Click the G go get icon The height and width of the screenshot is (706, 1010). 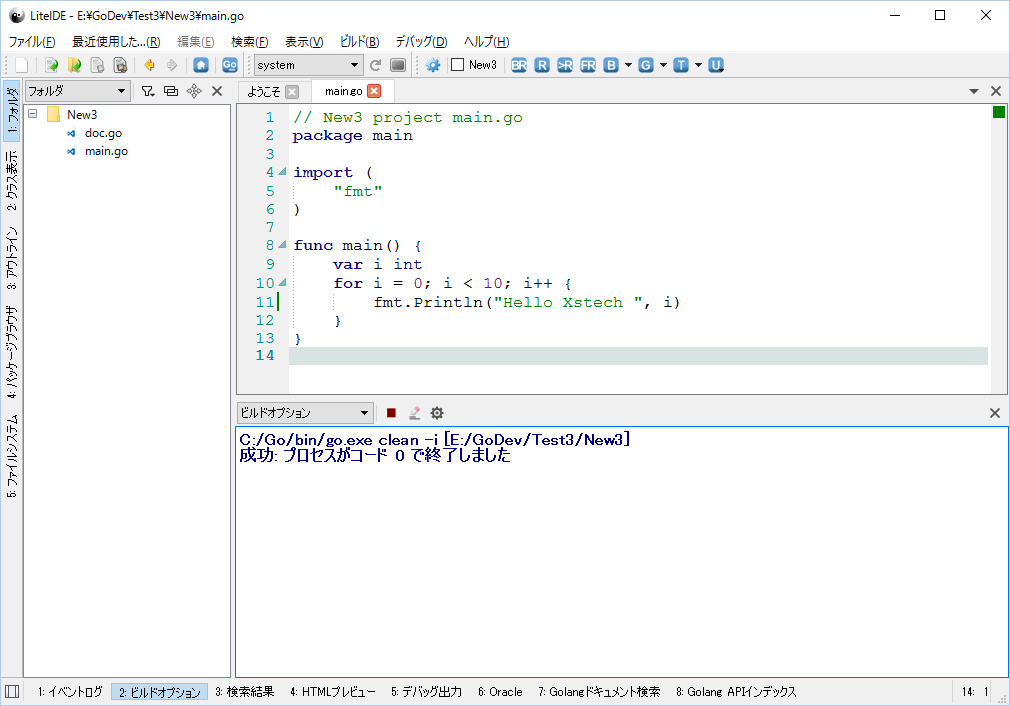coord(645,65)
